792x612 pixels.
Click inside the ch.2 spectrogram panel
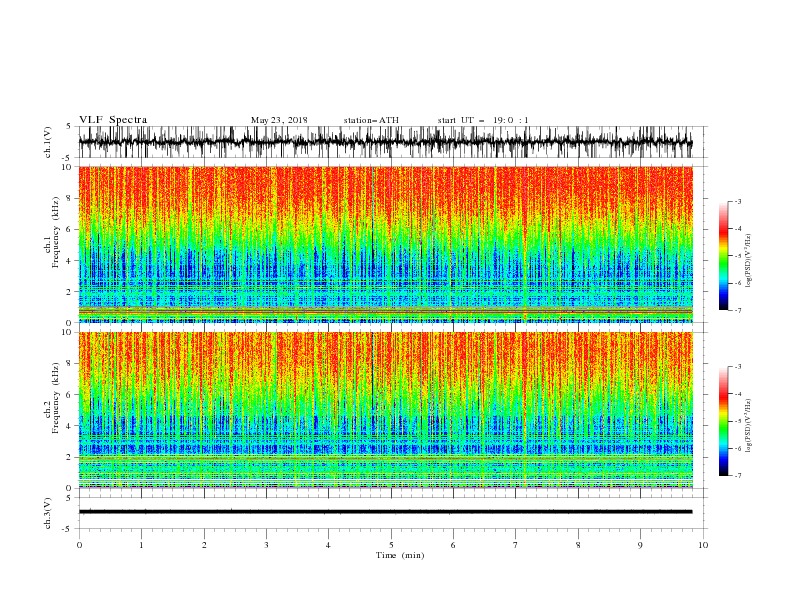point(385,410)
